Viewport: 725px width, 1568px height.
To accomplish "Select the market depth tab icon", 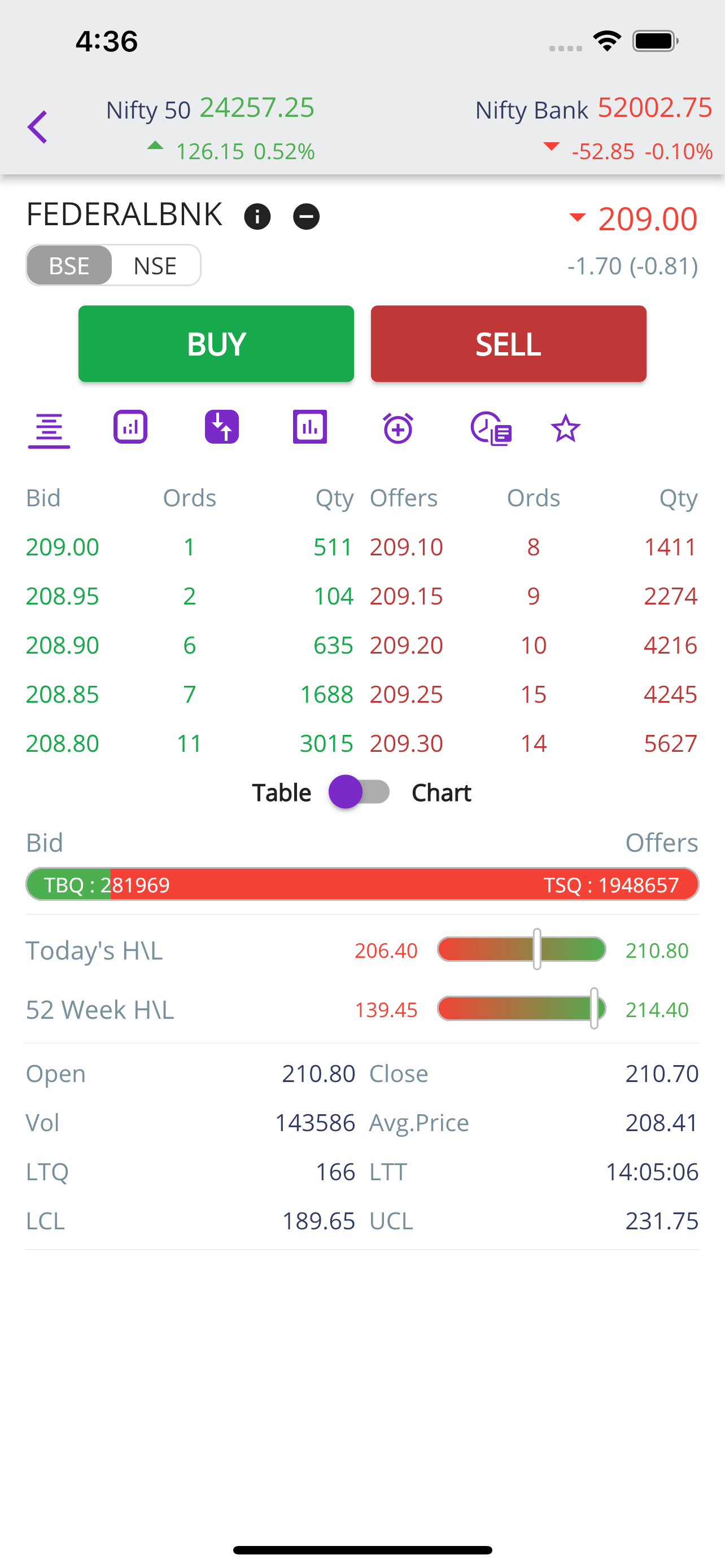I will [49, 428].
